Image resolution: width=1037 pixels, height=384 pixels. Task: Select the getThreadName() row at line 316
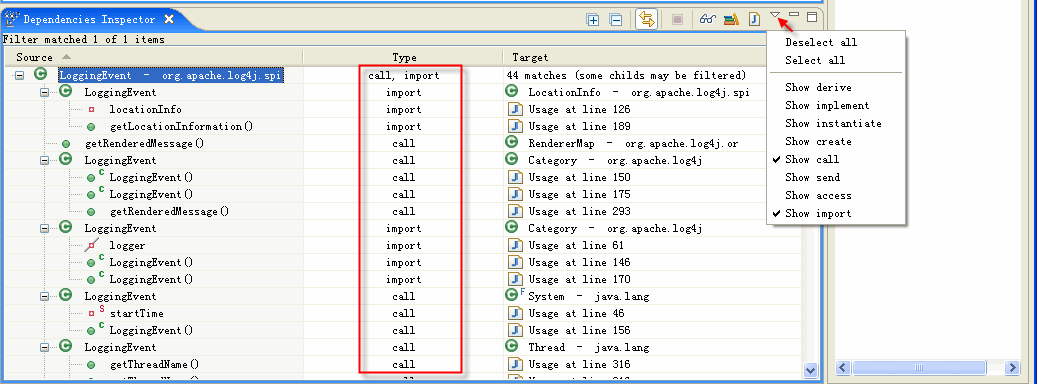pyautogui.click(x=155, y=364)
